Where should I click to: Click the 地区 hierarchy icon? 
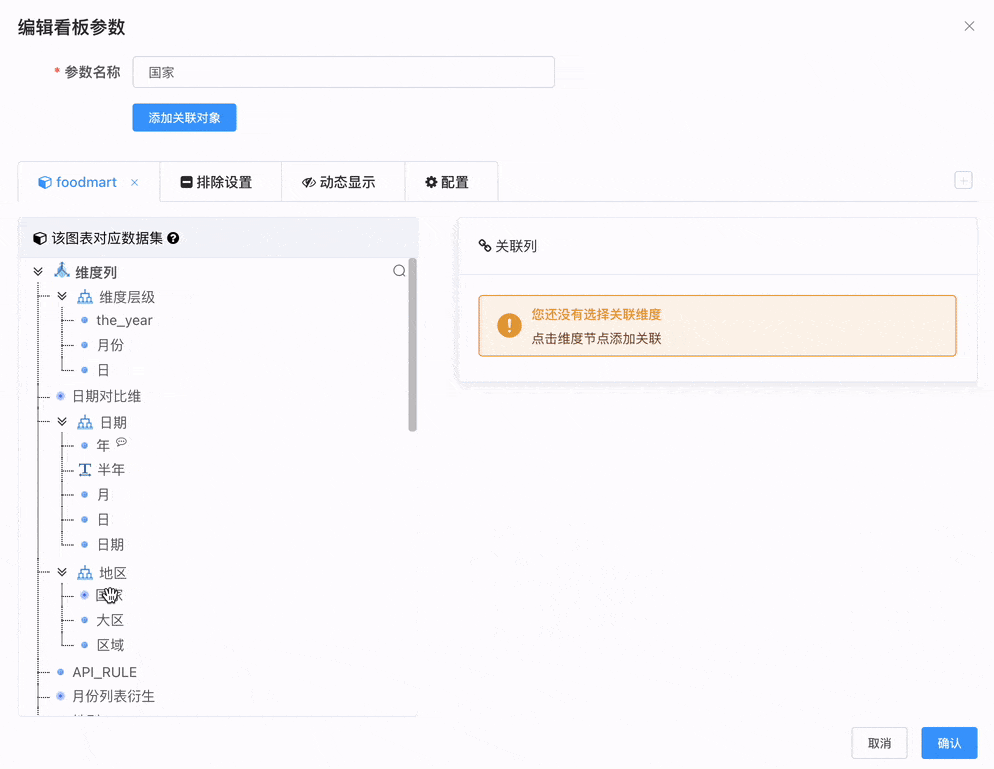(85, 573)
